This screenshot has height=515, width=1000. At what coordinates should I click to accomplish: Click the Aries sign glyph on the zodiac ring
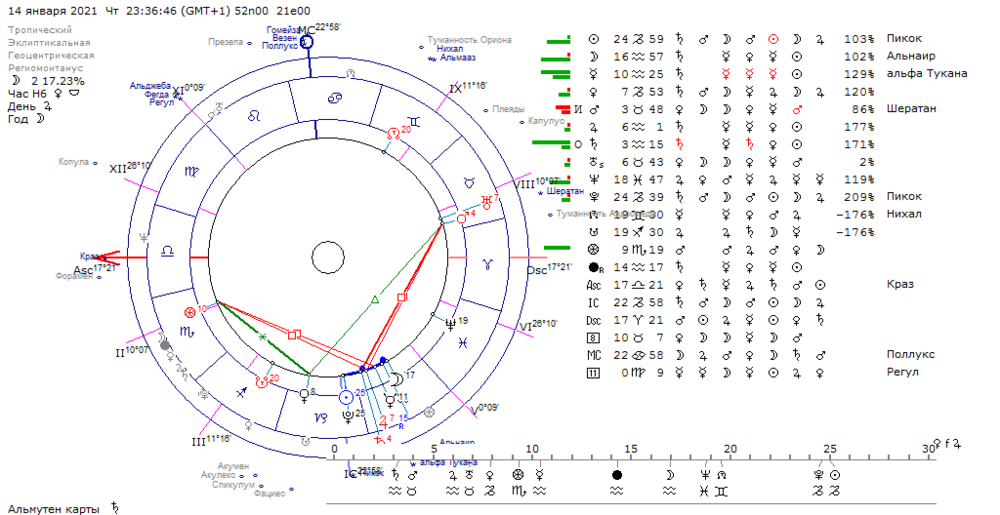coord(488,262)
